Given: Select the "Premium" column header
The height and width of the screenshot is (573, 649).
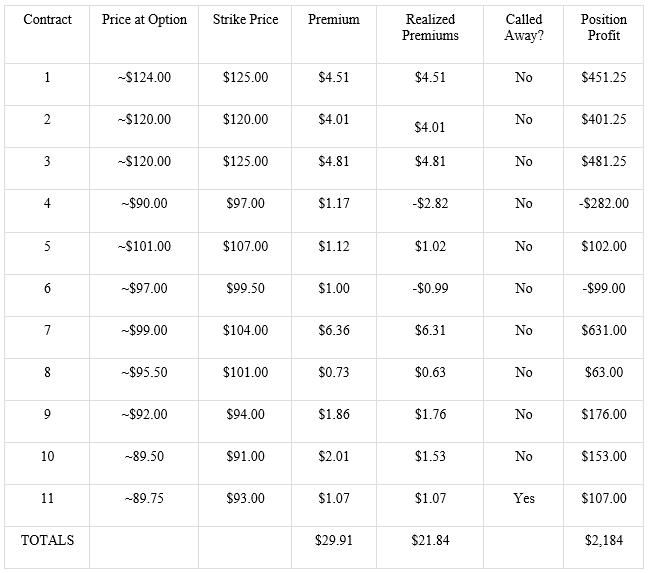Looking at the screenshot, I should [x=334, y=20].
